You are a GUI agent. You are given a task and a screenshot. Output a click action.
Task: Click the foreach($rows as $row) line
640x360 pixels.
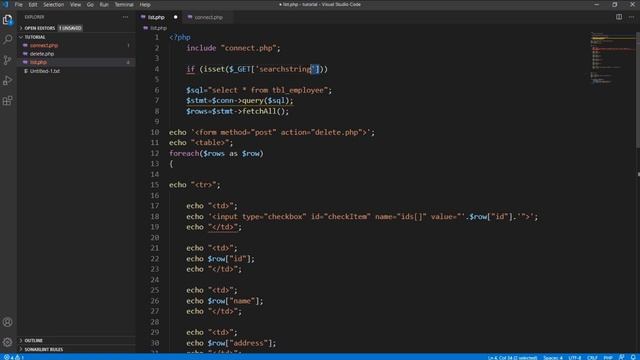pyautogui.click(x=216, y=153)
